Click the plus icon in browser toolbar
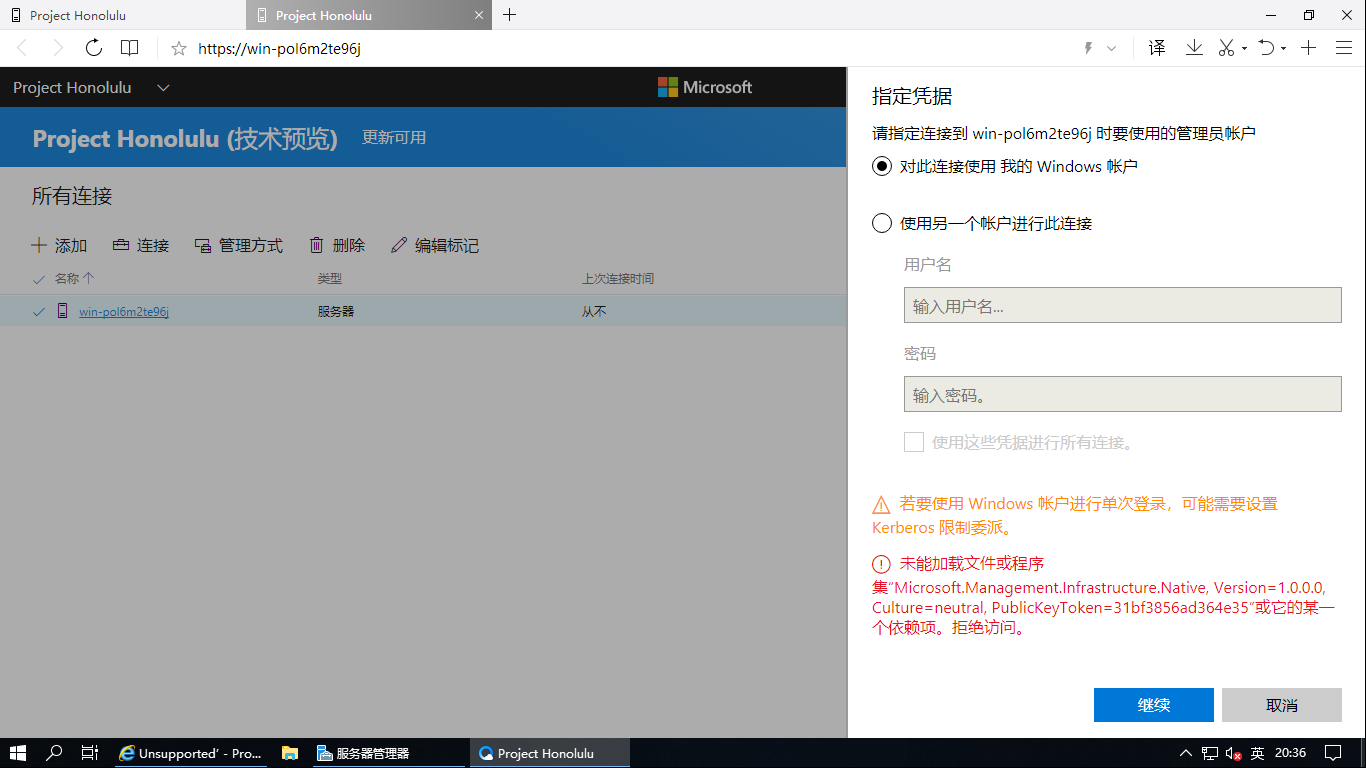Image resolution: width=1366 pixels, height=768 pixels. 1308,48
